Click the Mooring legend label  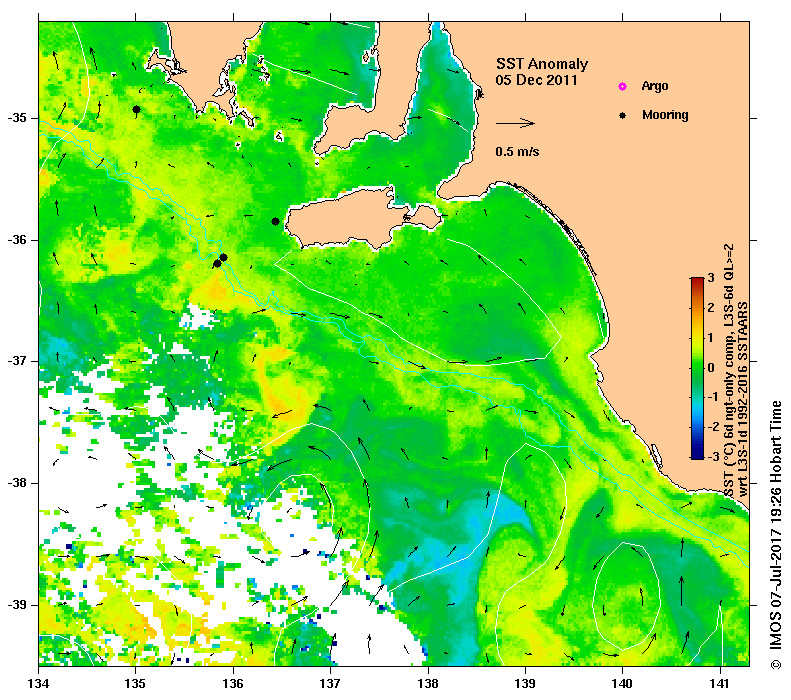(x=665, y=115)
